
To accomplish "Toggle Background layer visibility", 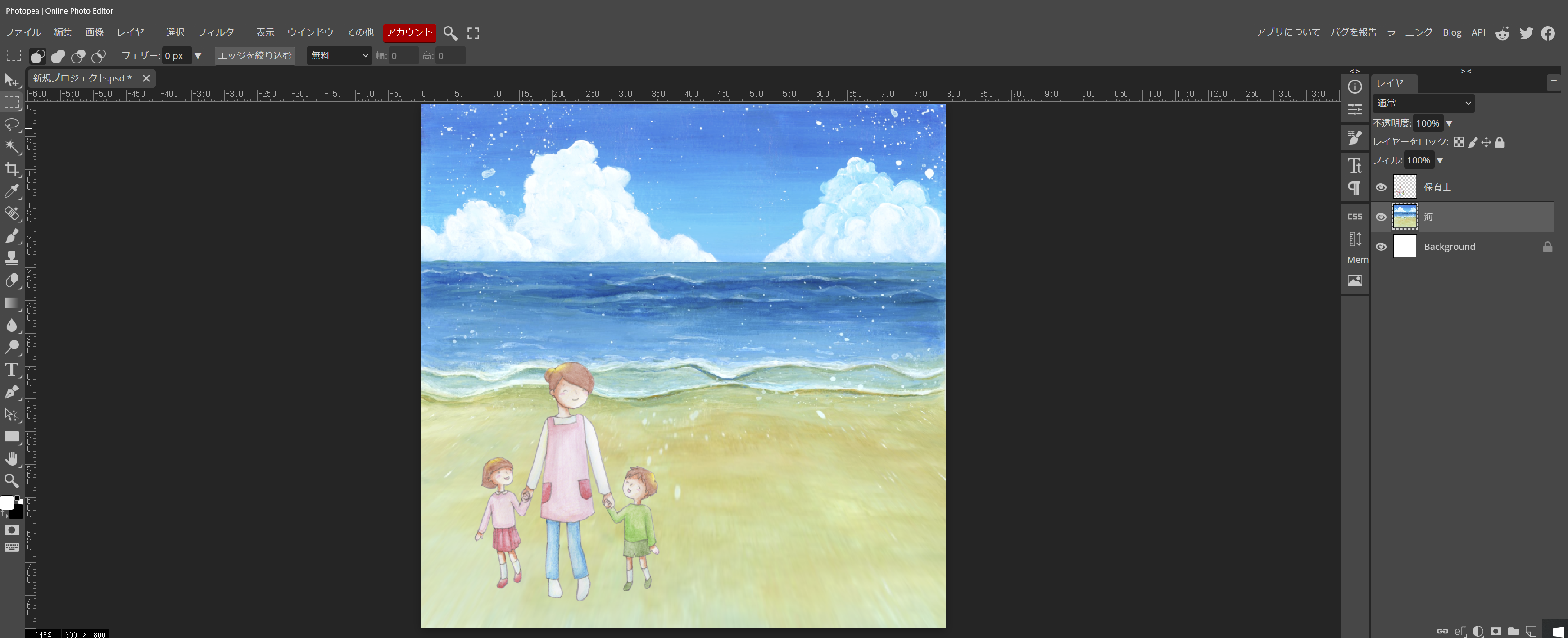I will (x=1381, y=247).
